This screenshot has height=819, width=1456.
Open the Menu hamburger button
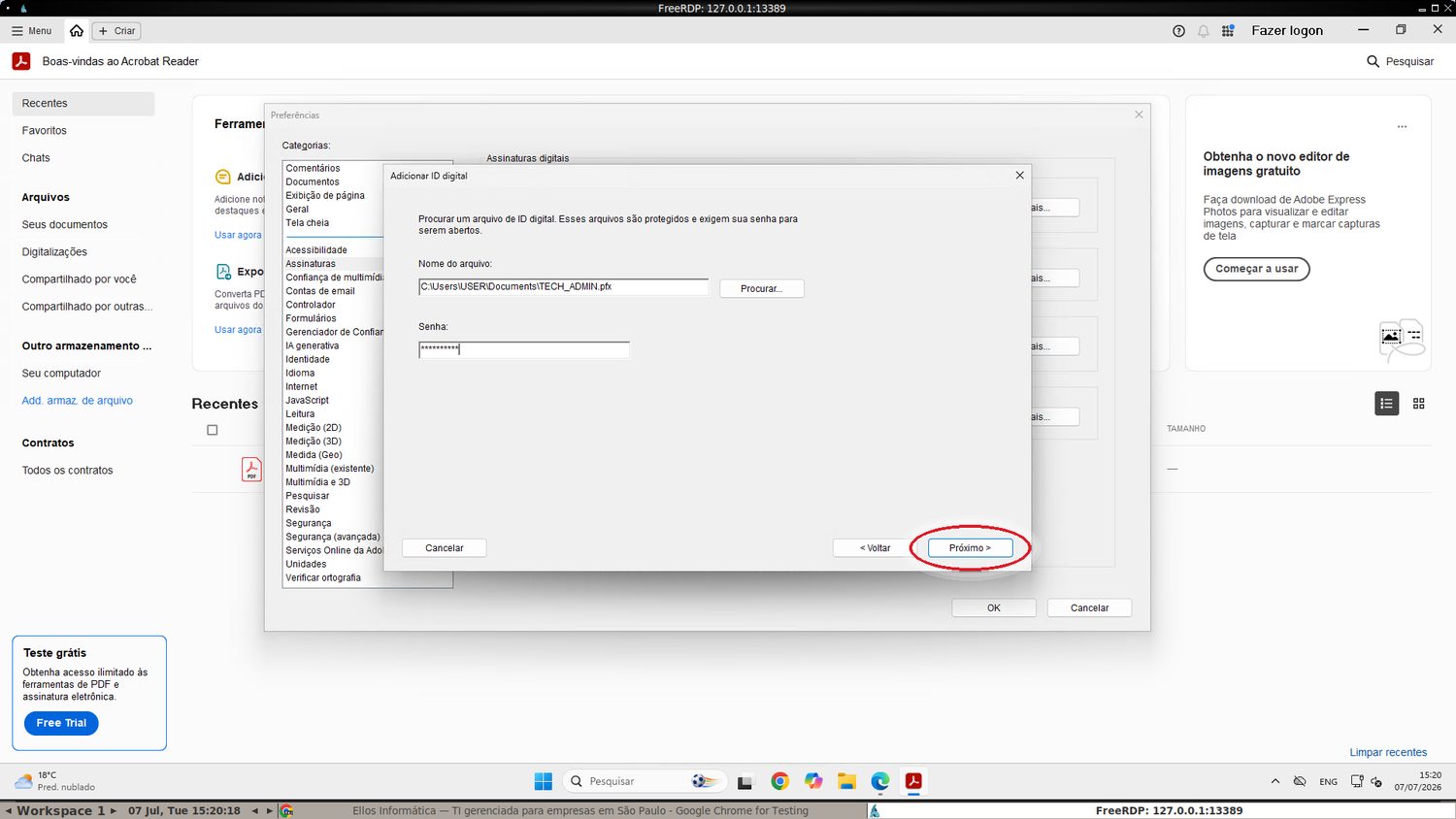tap(32, 31)
